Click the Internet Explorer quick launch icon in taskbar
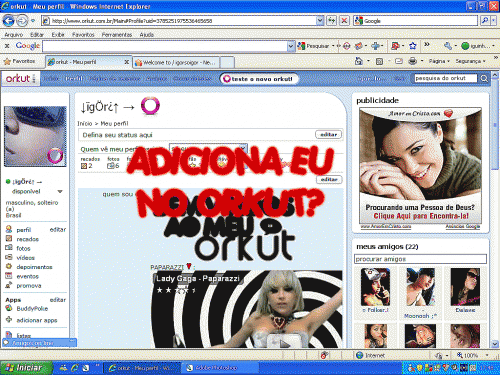The height and width of the screenshot is (375, 500). point(75,368)
